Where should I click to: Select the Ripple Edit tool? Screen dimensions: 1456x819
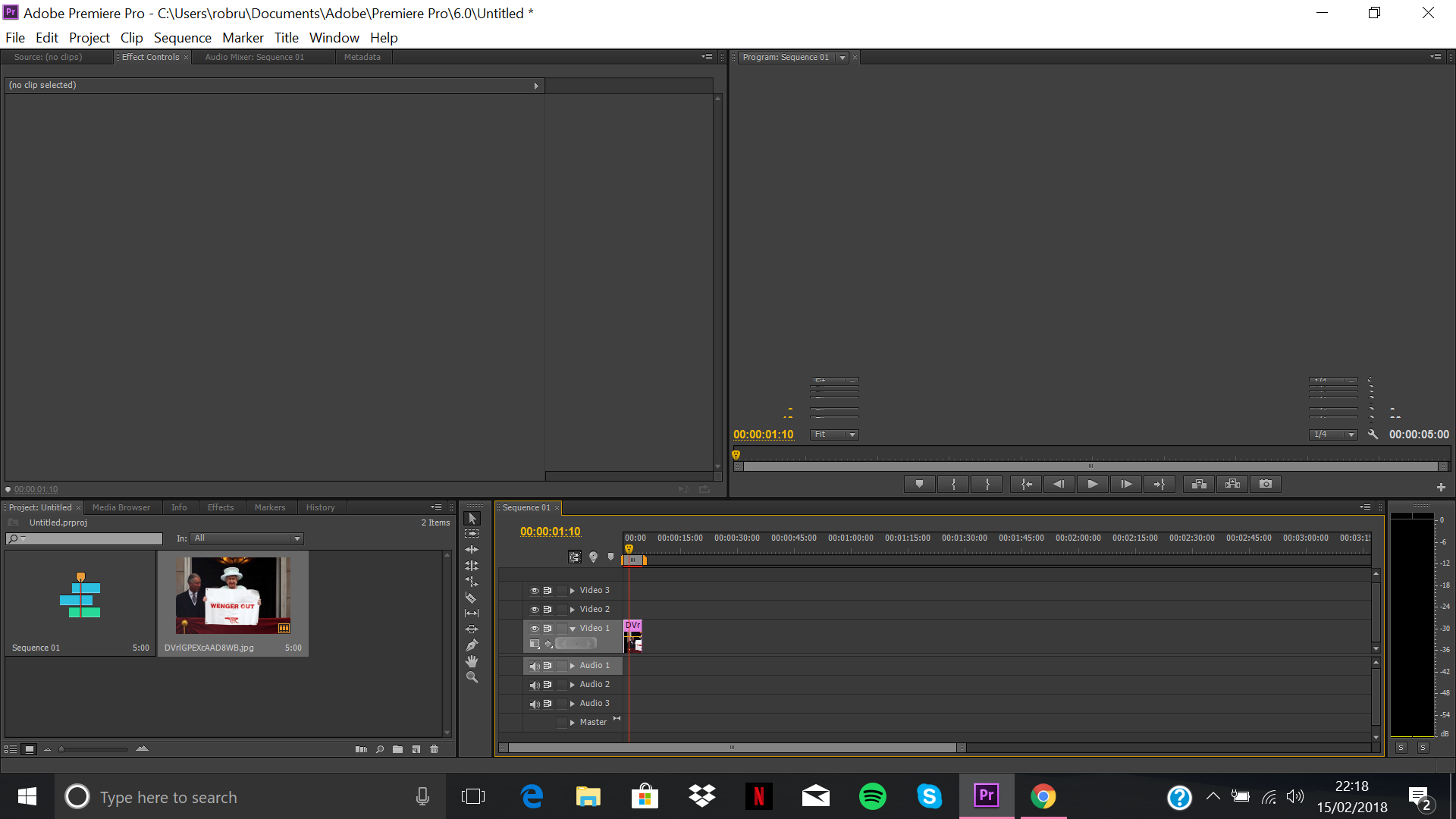click(472, 550)
